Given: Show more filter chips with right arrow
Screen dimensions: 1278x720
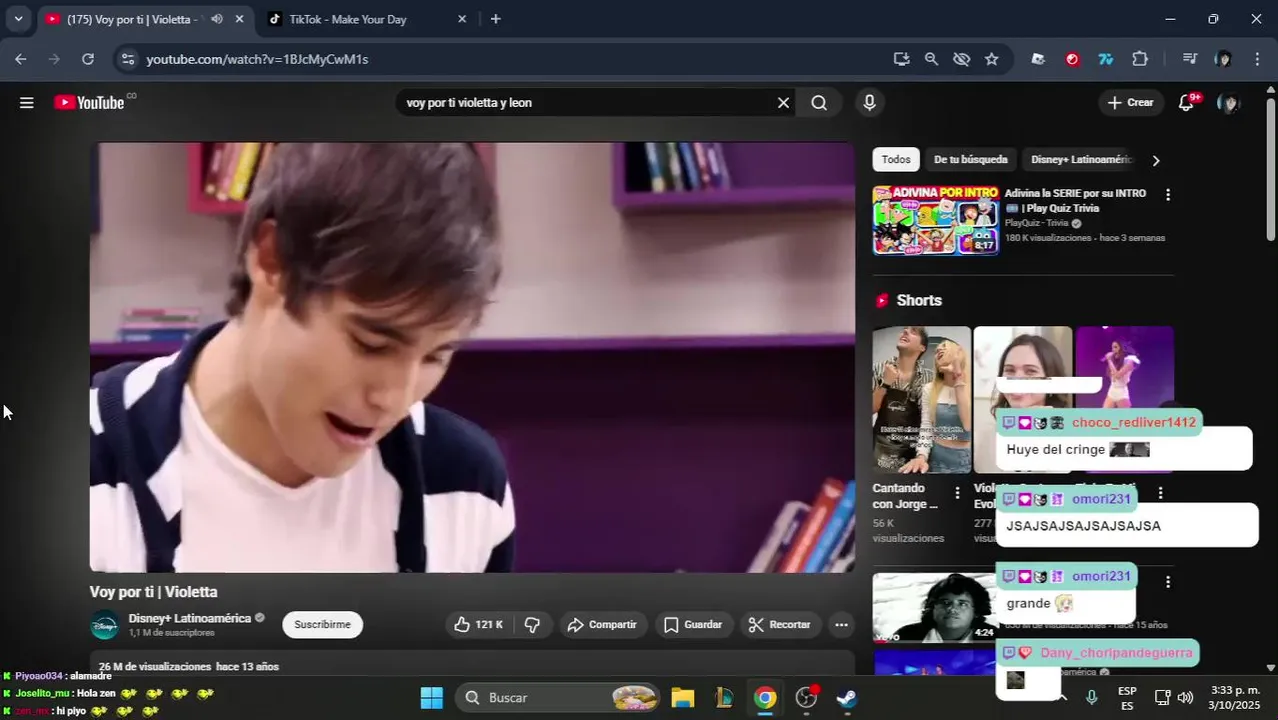Looking at the screenshot, I should tap(1156, 160).
